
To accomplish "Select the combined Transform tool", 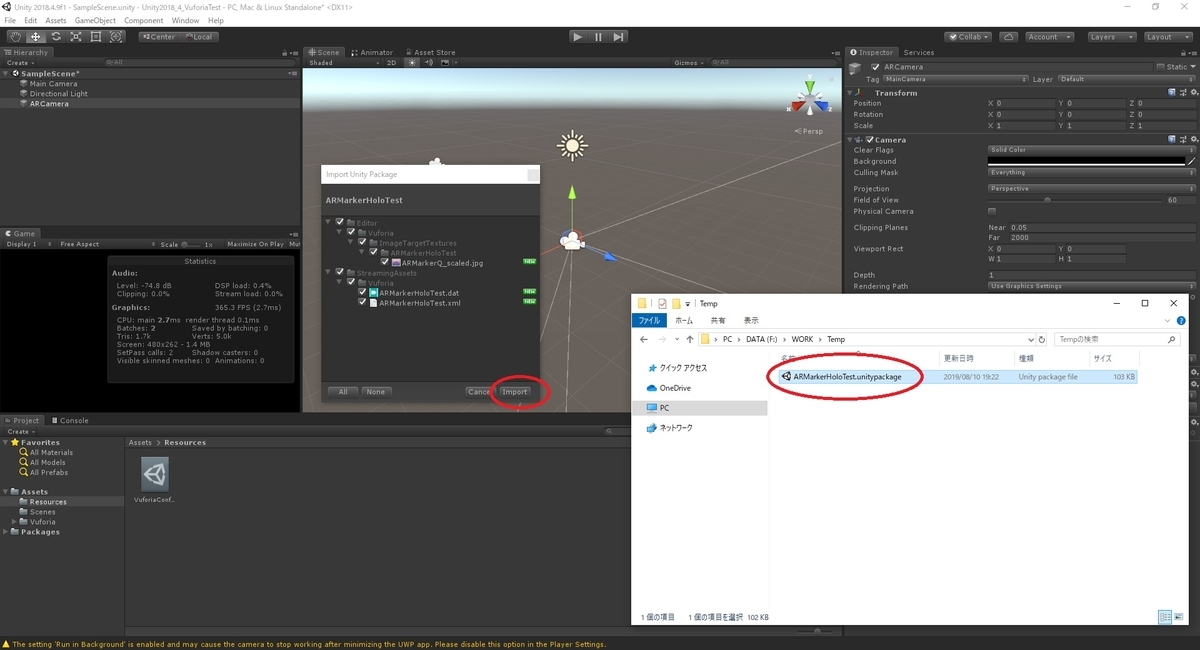I will click(115, 37).
